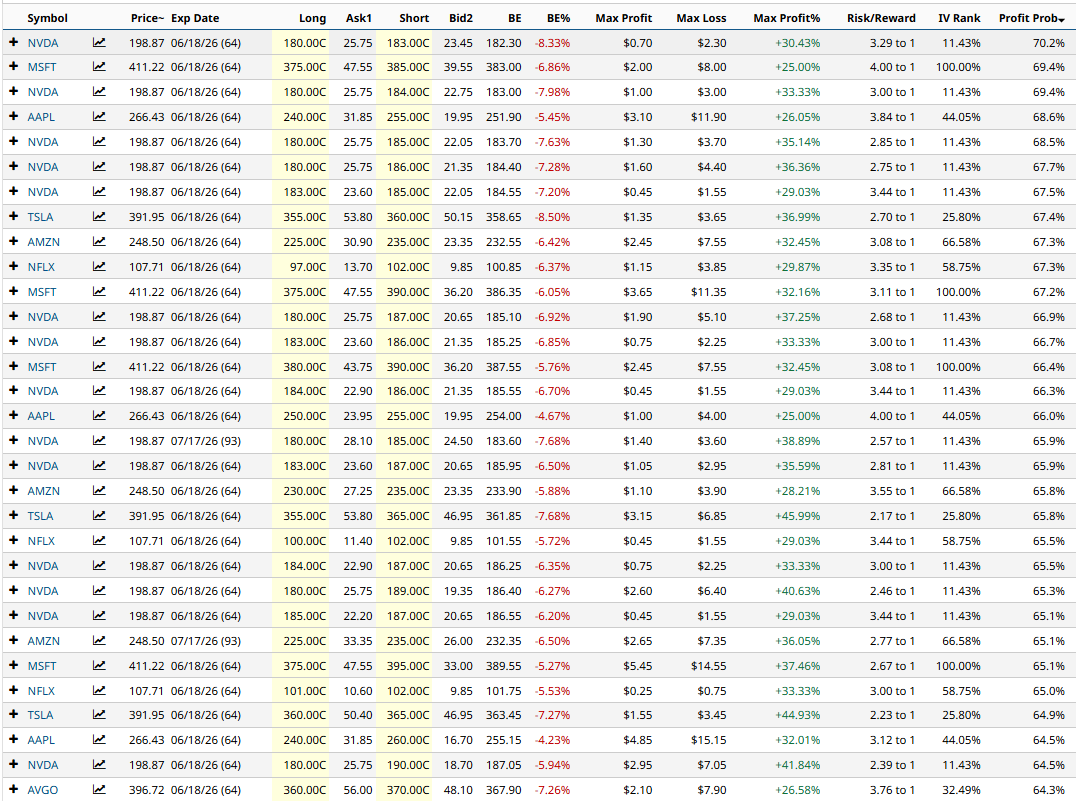Expand the NFLX 101.00C long row details
Viewport: 1076px width, 801px height.
click(13, 690)
